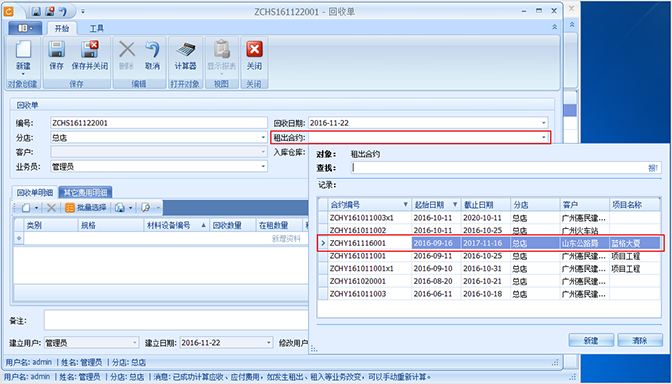Click the 蓝格大厦 project name cell
Viewport: 672px width, 384px height.
[635, 243]
